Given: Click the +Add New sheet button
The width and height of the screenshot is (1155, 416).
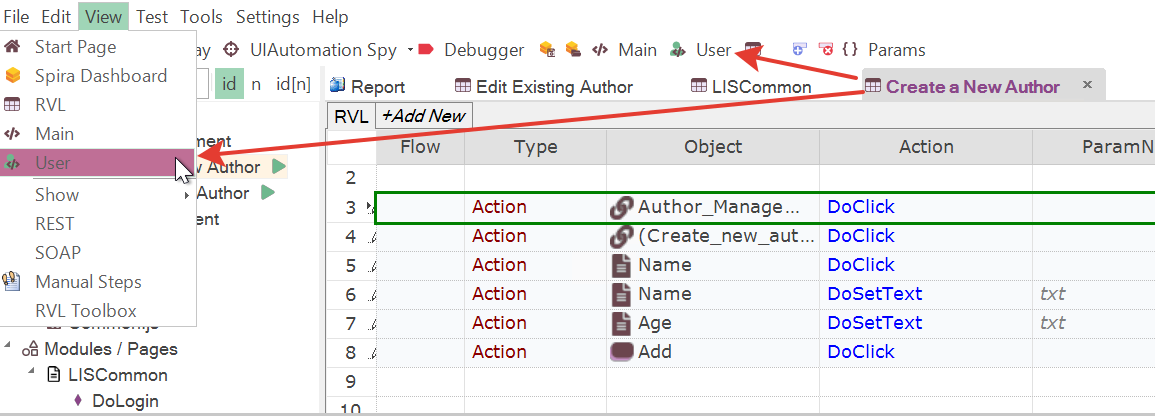Looking at the screenshot, I should [x=424, y=116].
